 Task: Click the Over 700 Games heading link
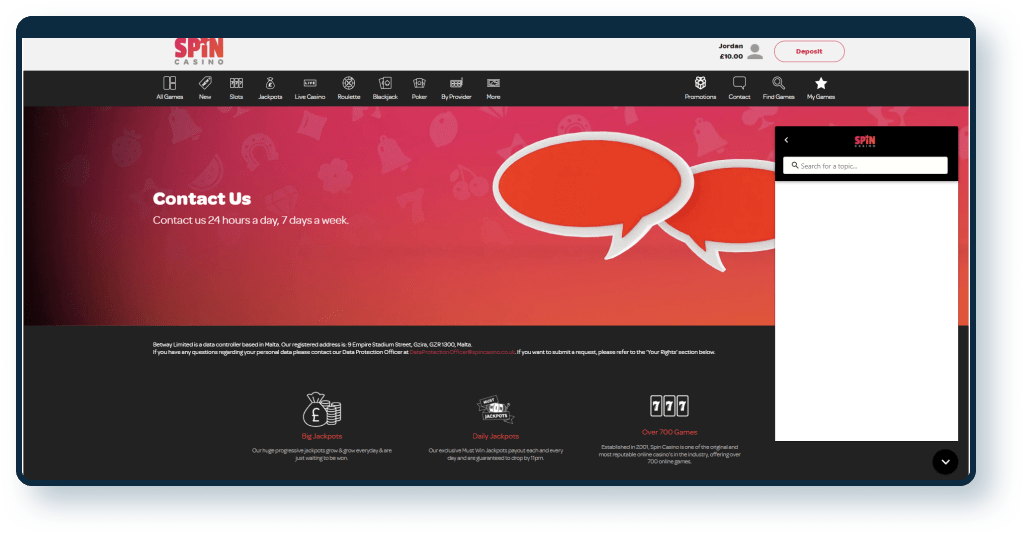(669, 432)
